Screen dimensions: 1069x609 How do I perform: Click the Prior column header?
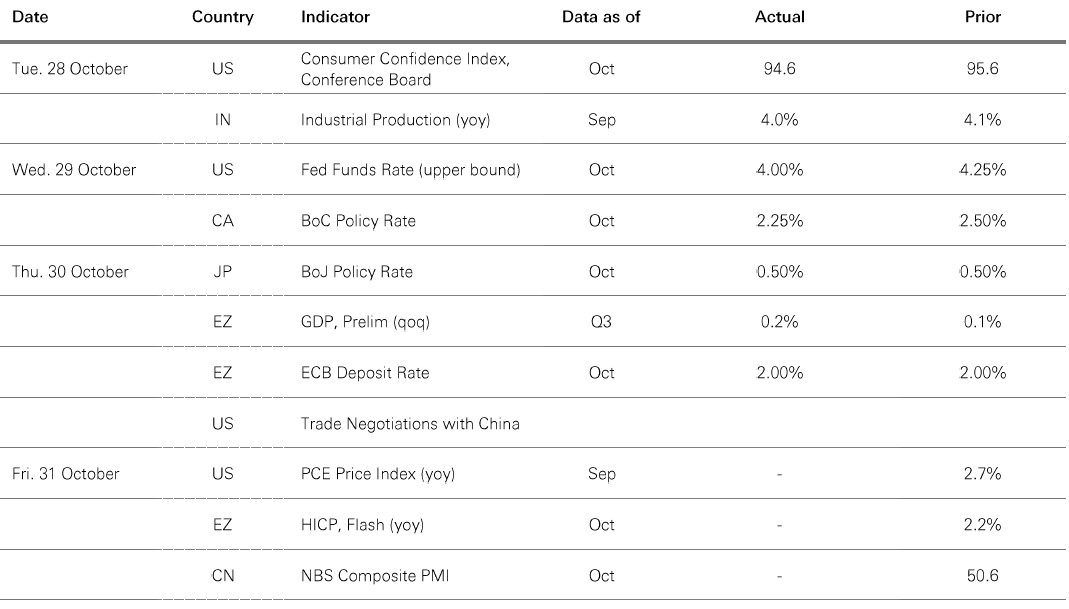point(983,17)
